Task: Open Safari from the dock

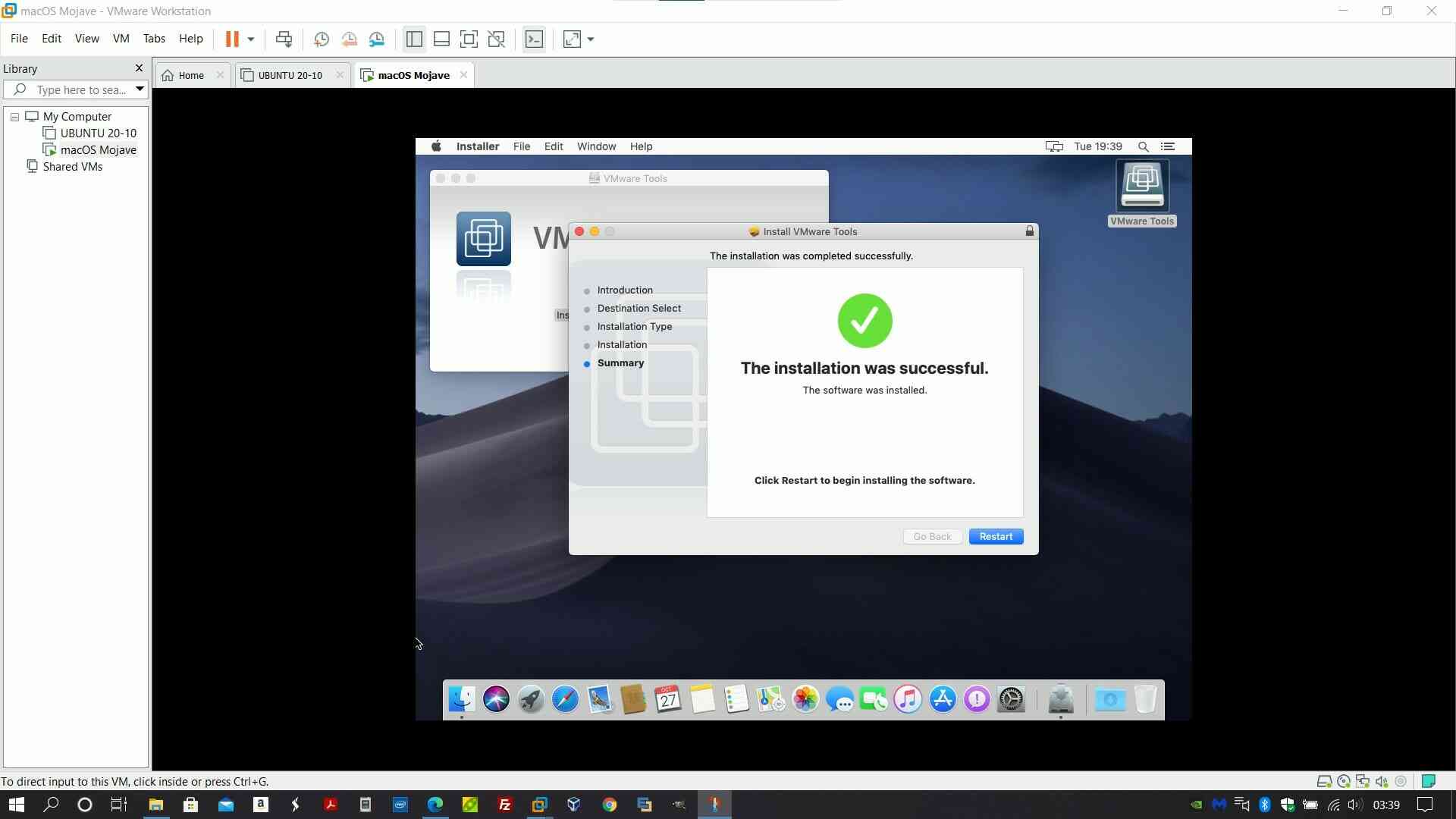Action: tap(565, 698)
